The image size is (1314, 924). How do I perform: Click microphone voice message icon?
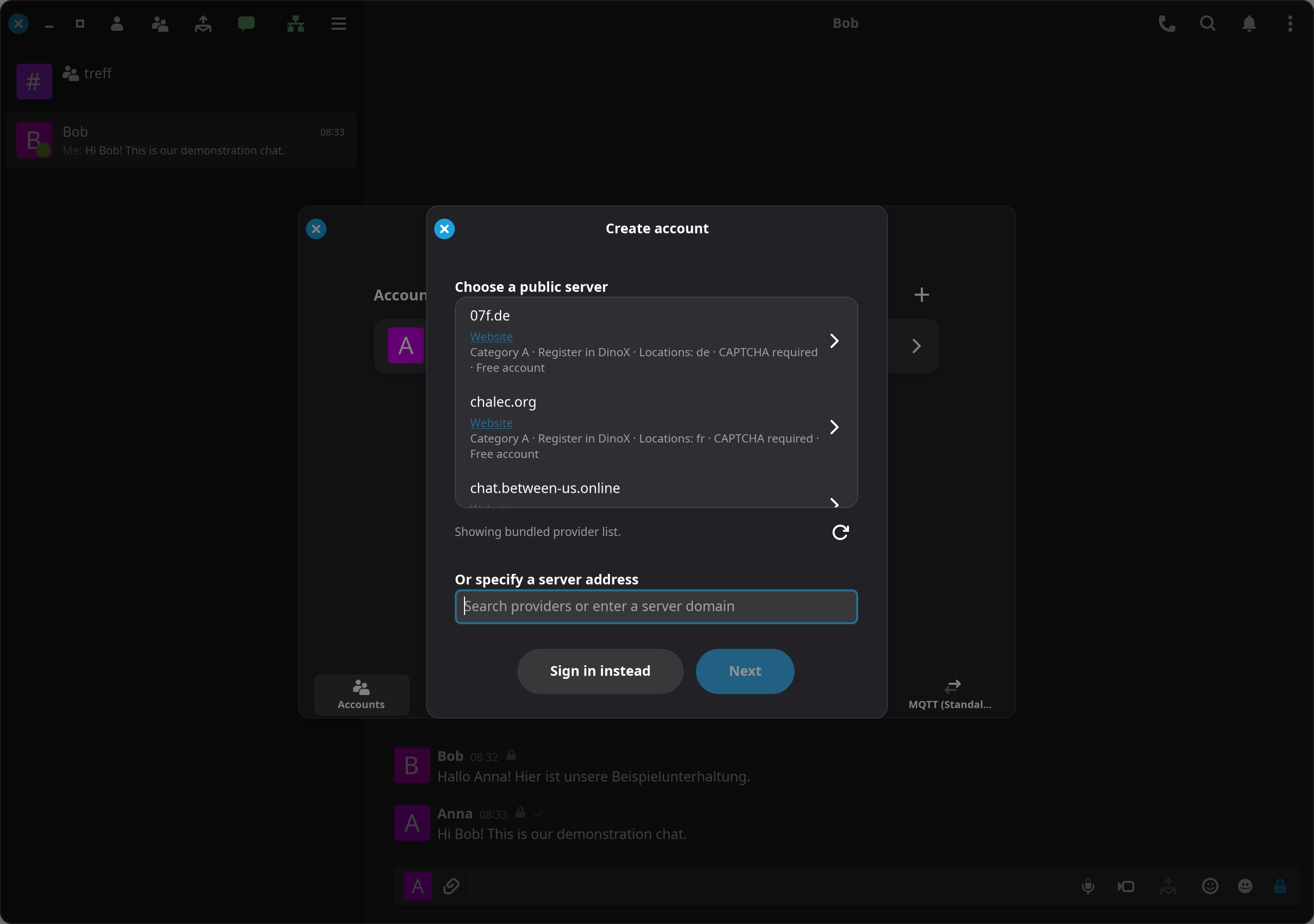(1088, 886)
